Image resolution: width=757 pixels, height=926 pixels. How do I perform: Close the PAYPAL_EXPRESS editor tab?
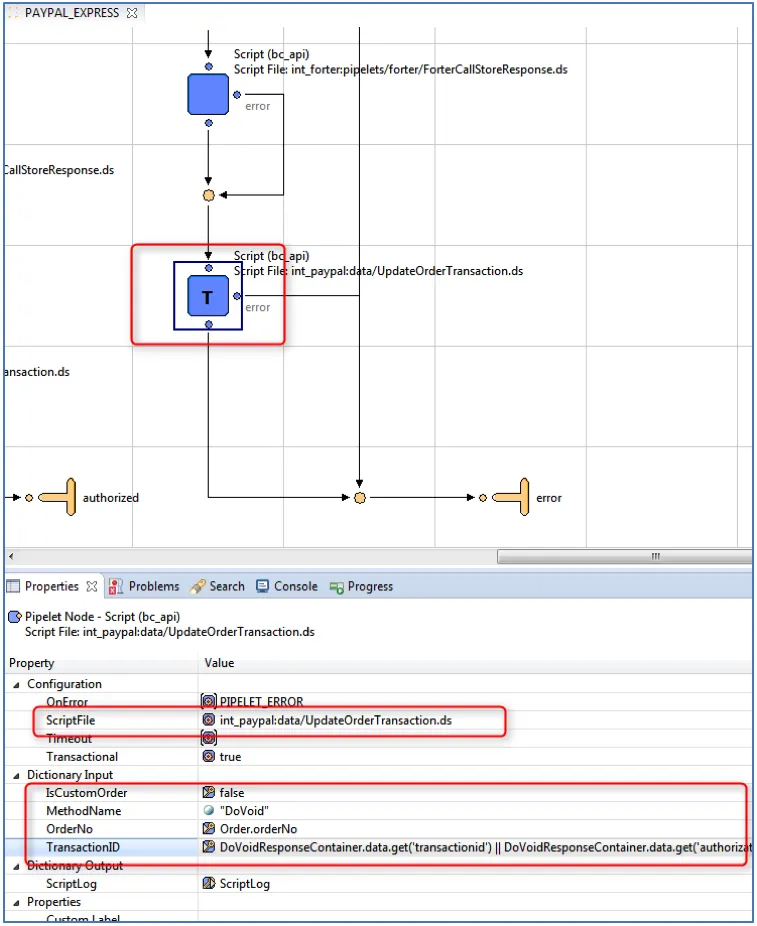(132, 13)
